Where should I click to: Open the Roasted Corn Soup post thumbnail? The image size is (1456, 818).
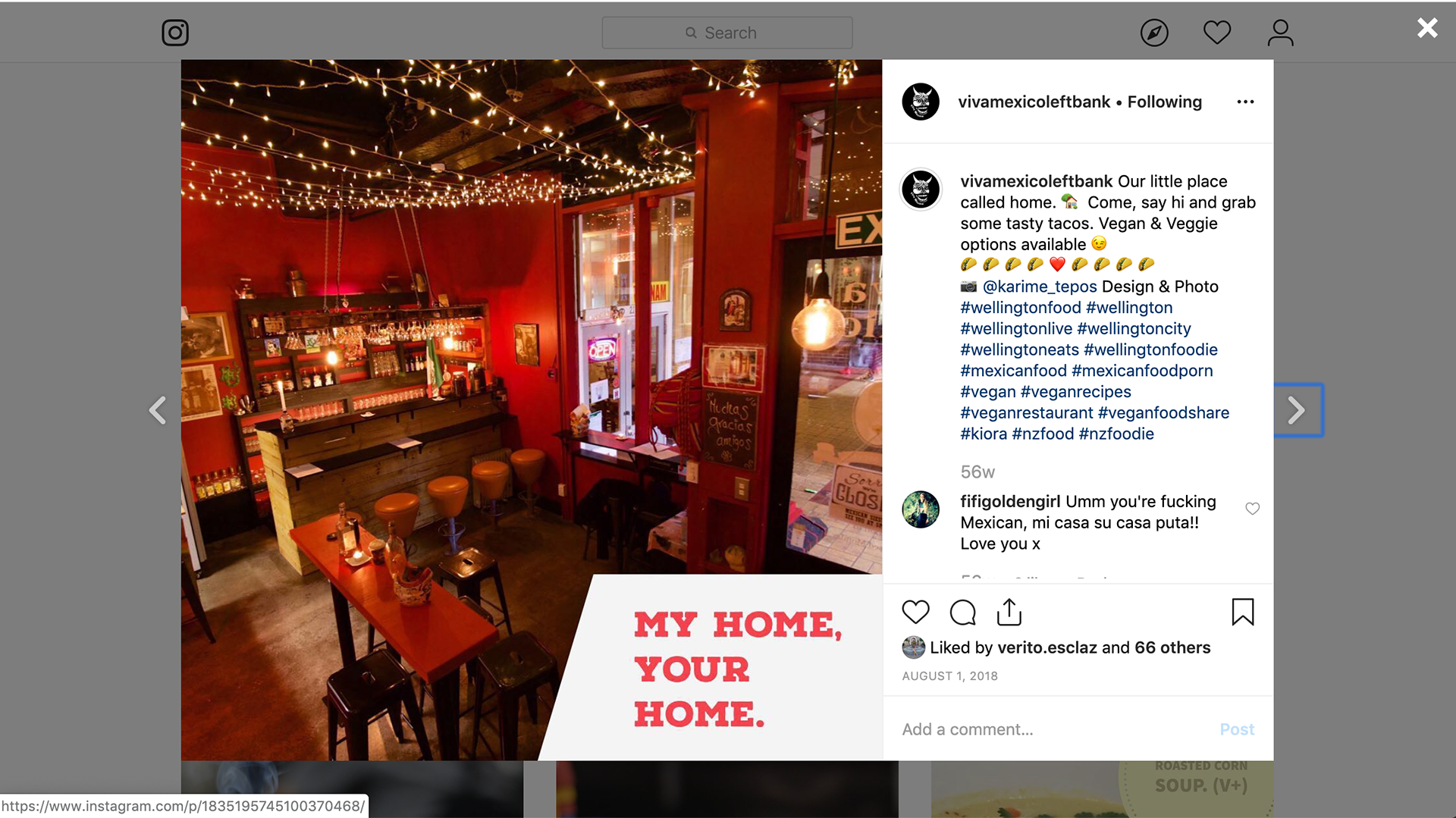(1103, 789)
